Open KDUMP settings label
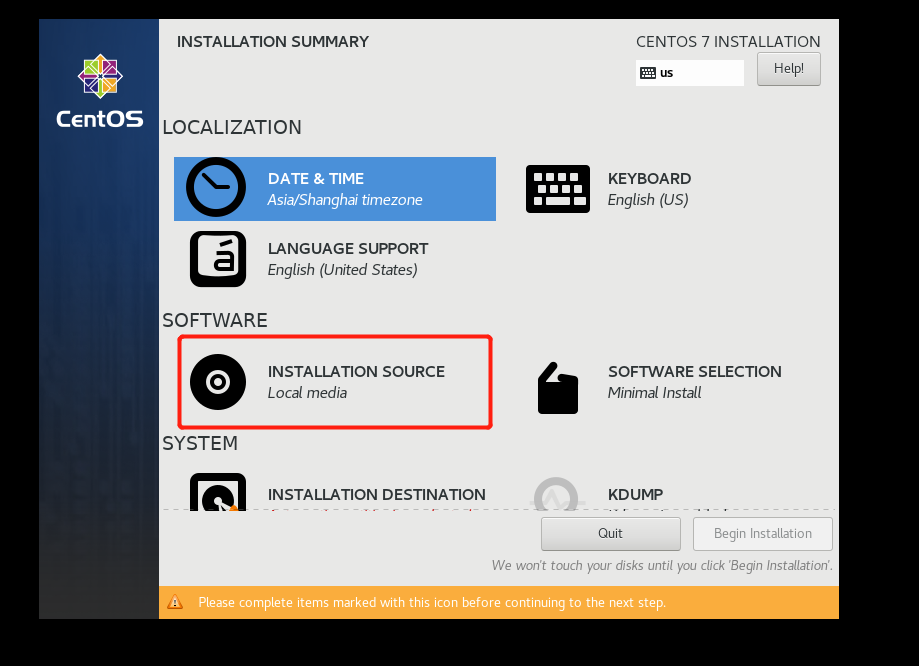Image resolution: width=919 pixels, height=666 pixels. 635,495
